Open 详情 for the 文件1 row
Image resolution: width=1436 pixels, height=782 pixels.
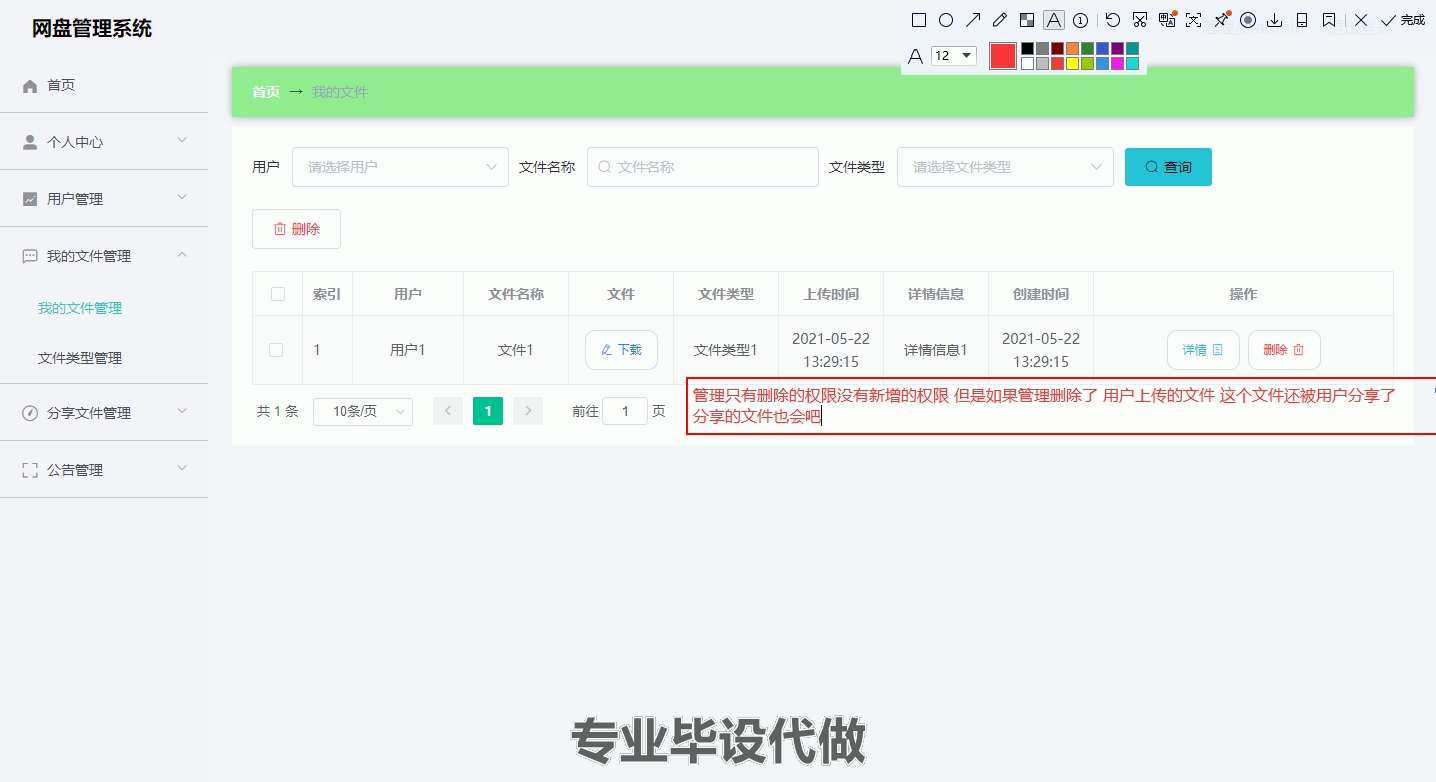(1203, 350)
